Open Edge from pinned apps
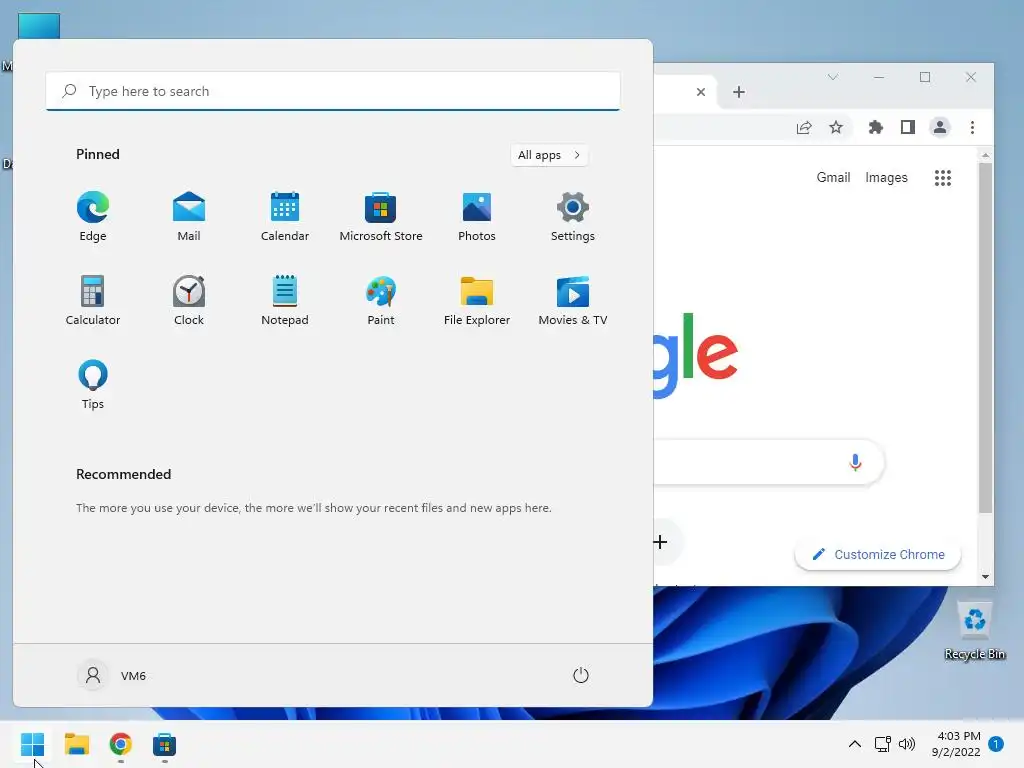Viewport: 1024px width, 768px height. [x=93, y=217]
